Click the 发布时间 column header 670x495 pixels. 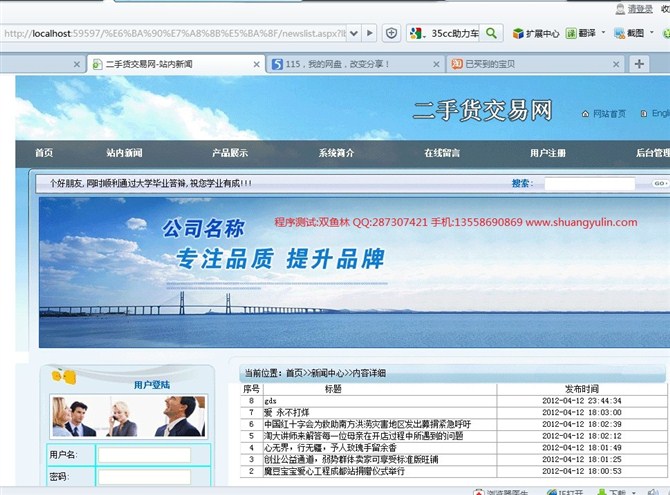click(x=582, y=389)
